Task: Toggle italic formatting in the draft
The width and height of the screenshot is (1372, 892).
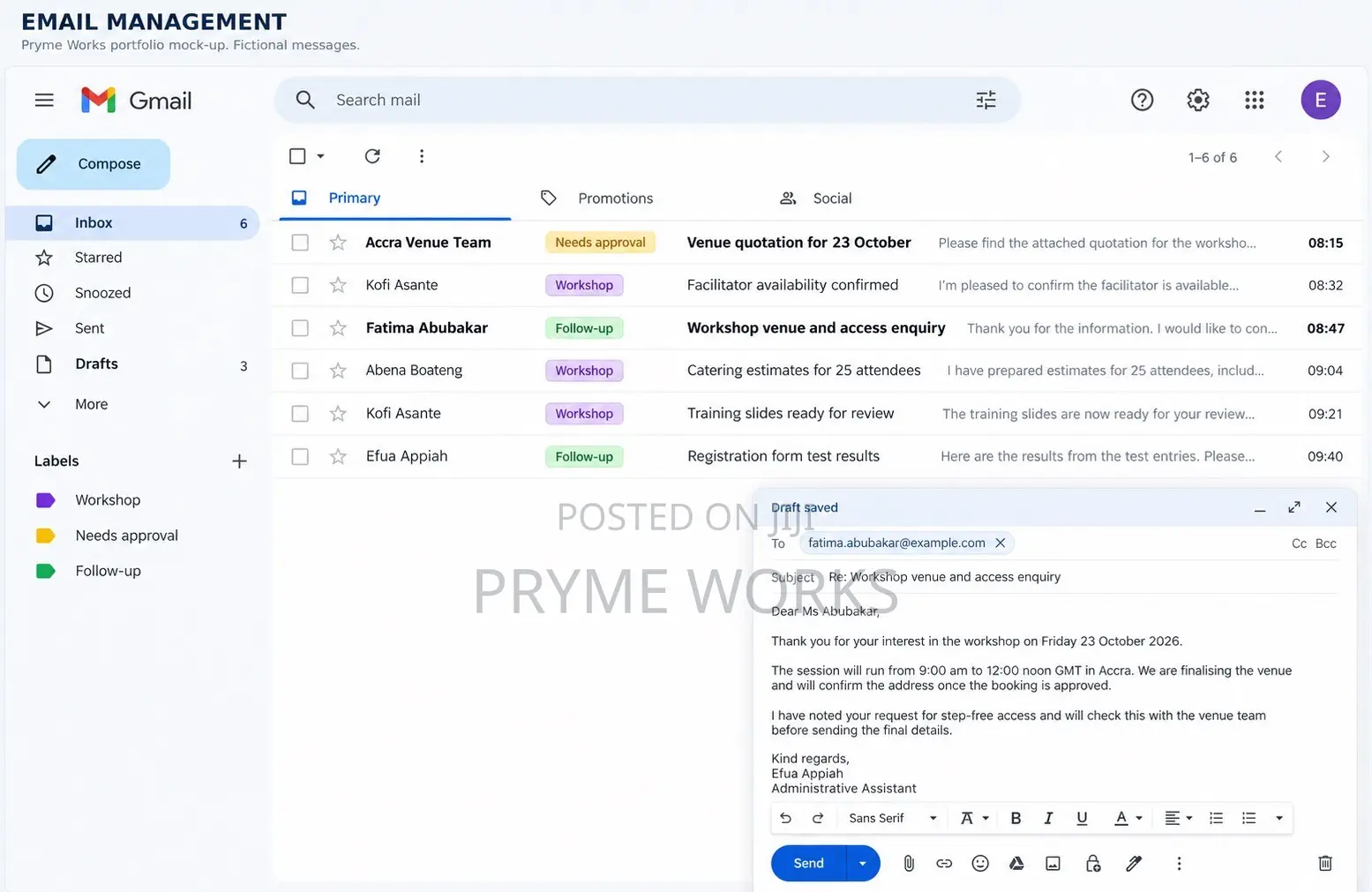Action: tap(1048, 818)
